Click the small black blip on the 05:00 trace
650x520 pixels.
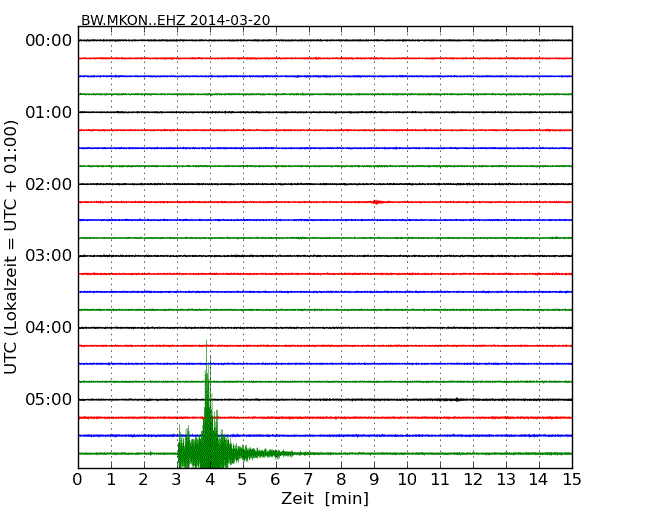[457, 400]
